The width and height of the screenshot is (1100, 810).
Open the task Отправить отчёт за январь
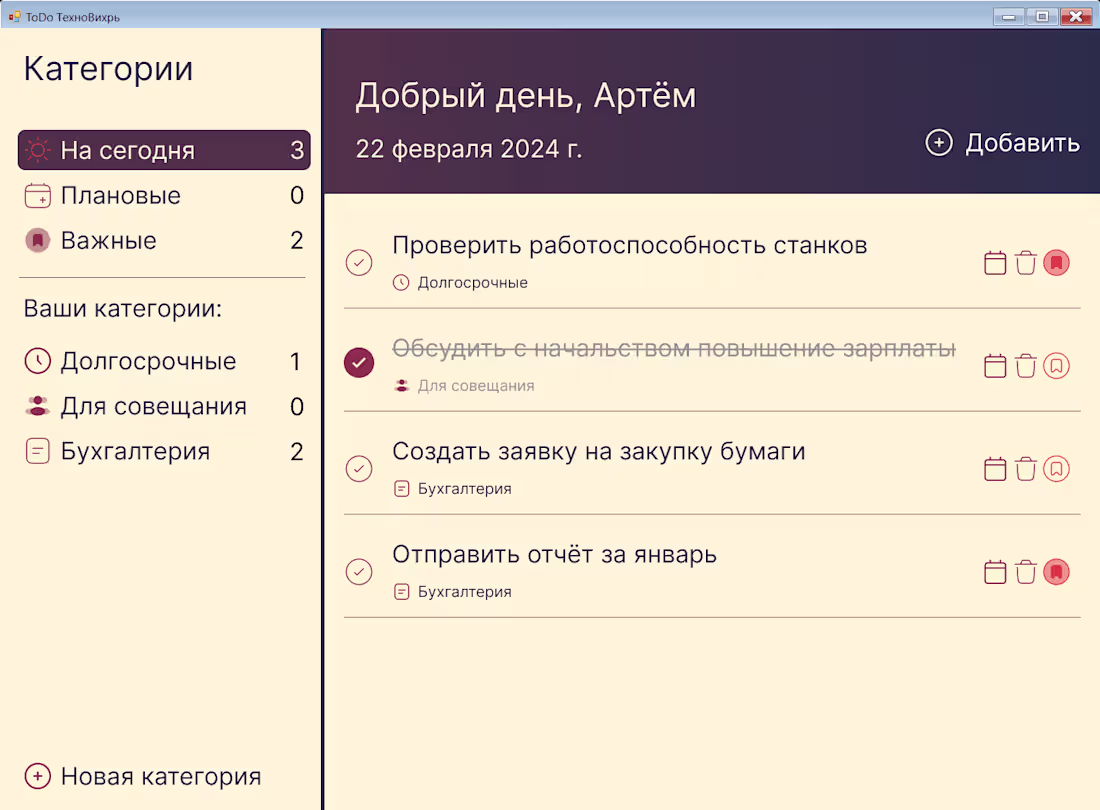[555, 555]
